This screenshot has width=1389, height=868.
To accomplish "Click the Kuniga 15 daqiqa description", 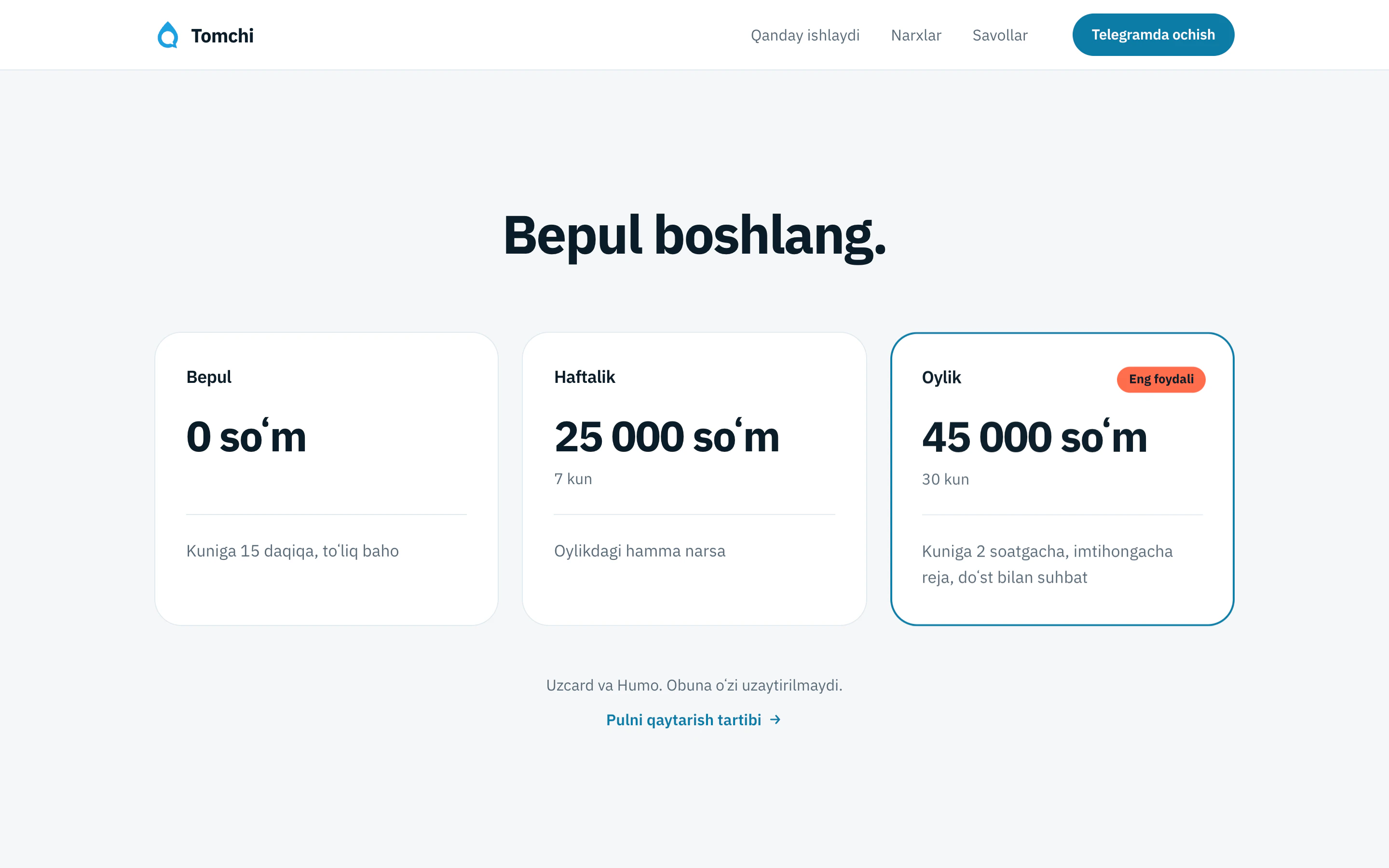I will pos(292,551).
